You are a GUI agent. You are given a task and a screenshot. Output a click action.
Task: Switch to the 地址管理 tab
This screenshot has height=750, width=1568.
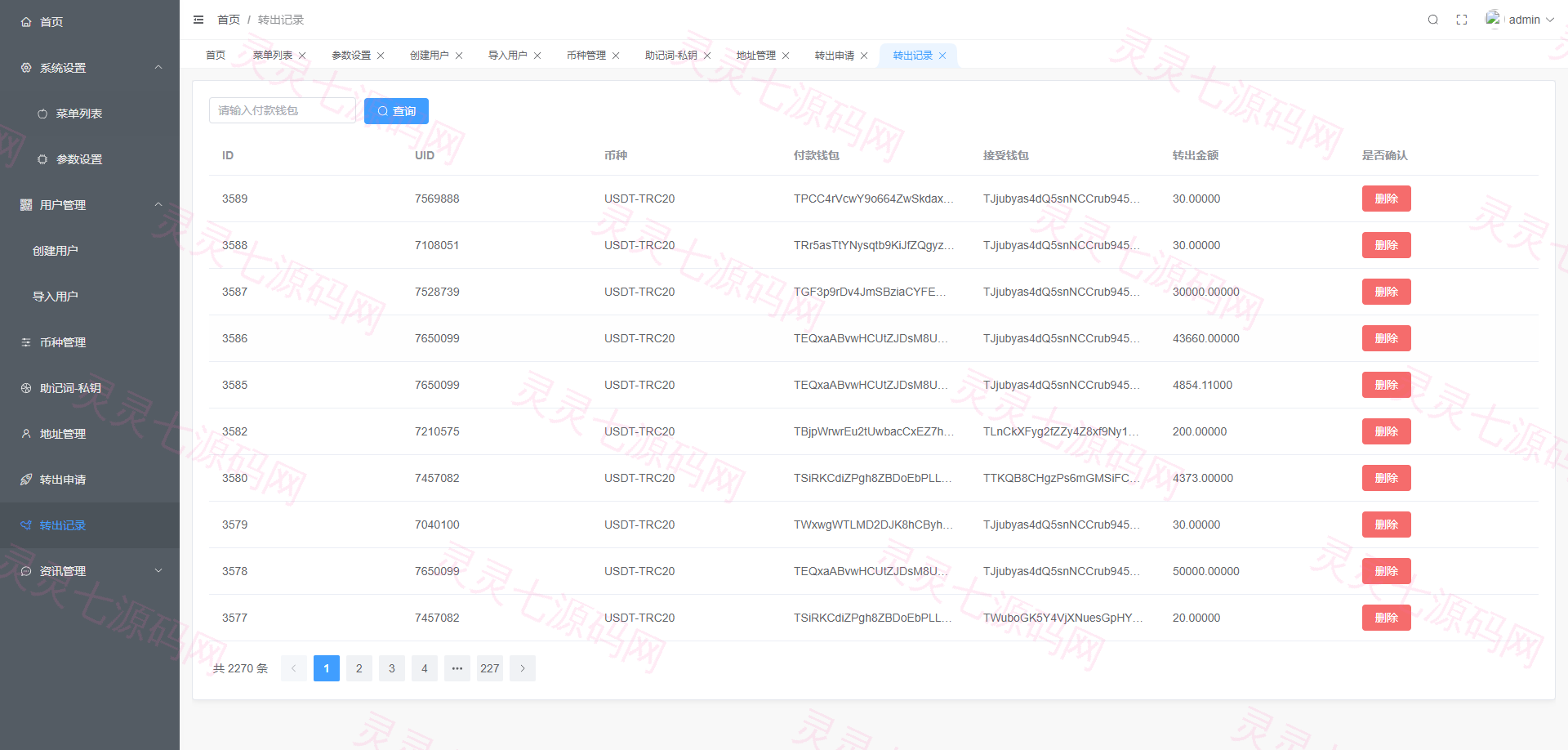756,56
